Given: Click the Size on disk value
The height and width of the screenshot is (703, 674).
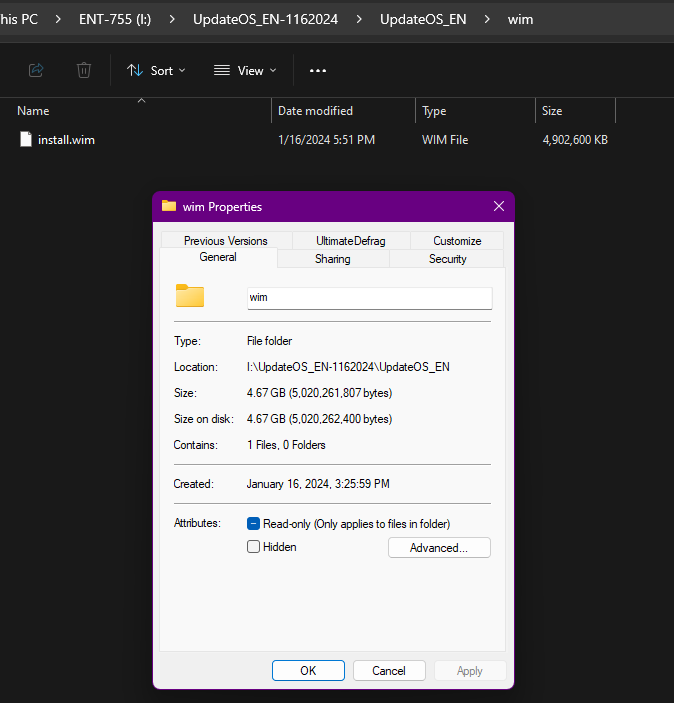Looking at the screenshot, I should tap(319, 419).
